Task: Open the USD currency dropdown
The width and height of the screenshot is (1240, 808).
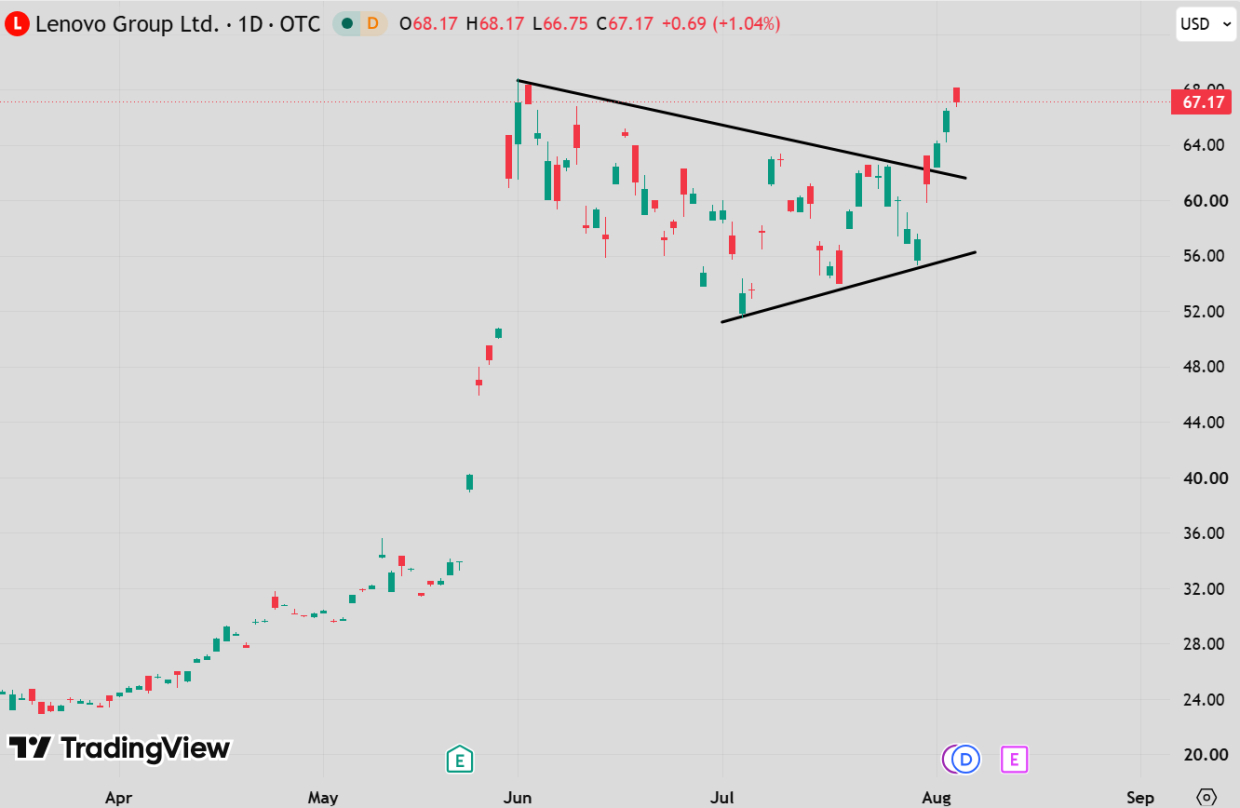Action: [1207, 24]
